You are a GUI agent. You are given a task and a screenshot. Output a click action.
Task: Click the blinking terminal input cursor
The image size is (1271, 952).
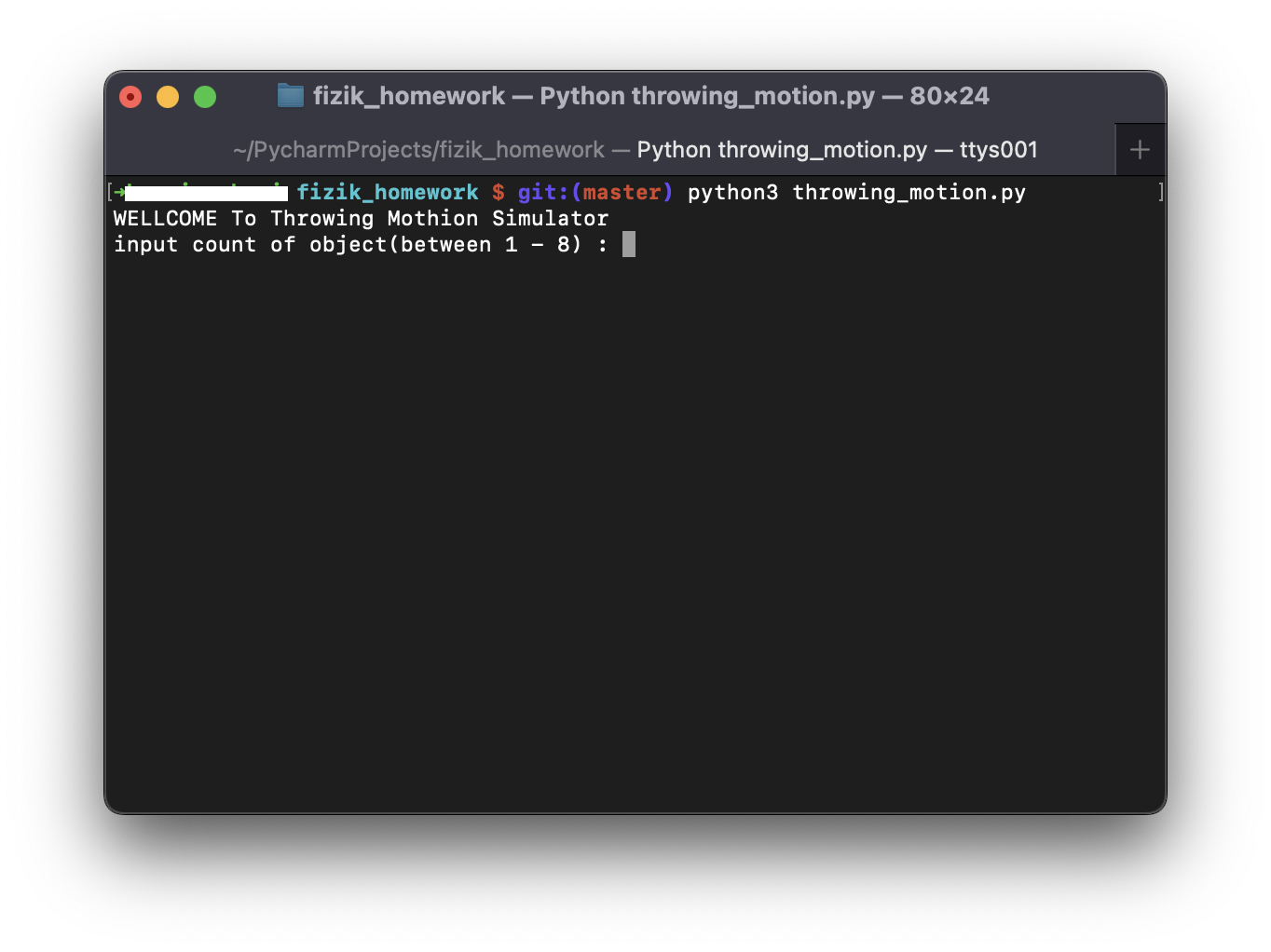(629, 244)
